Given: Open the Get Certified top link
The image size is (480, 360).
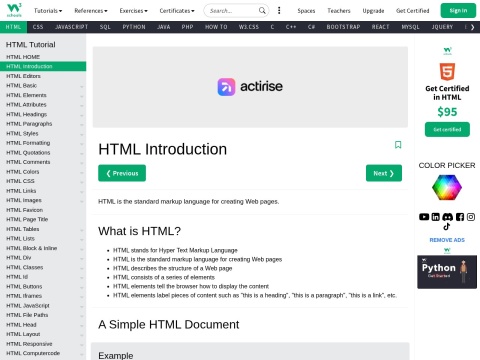Looking at the screenshot, I should coord(413,11).
